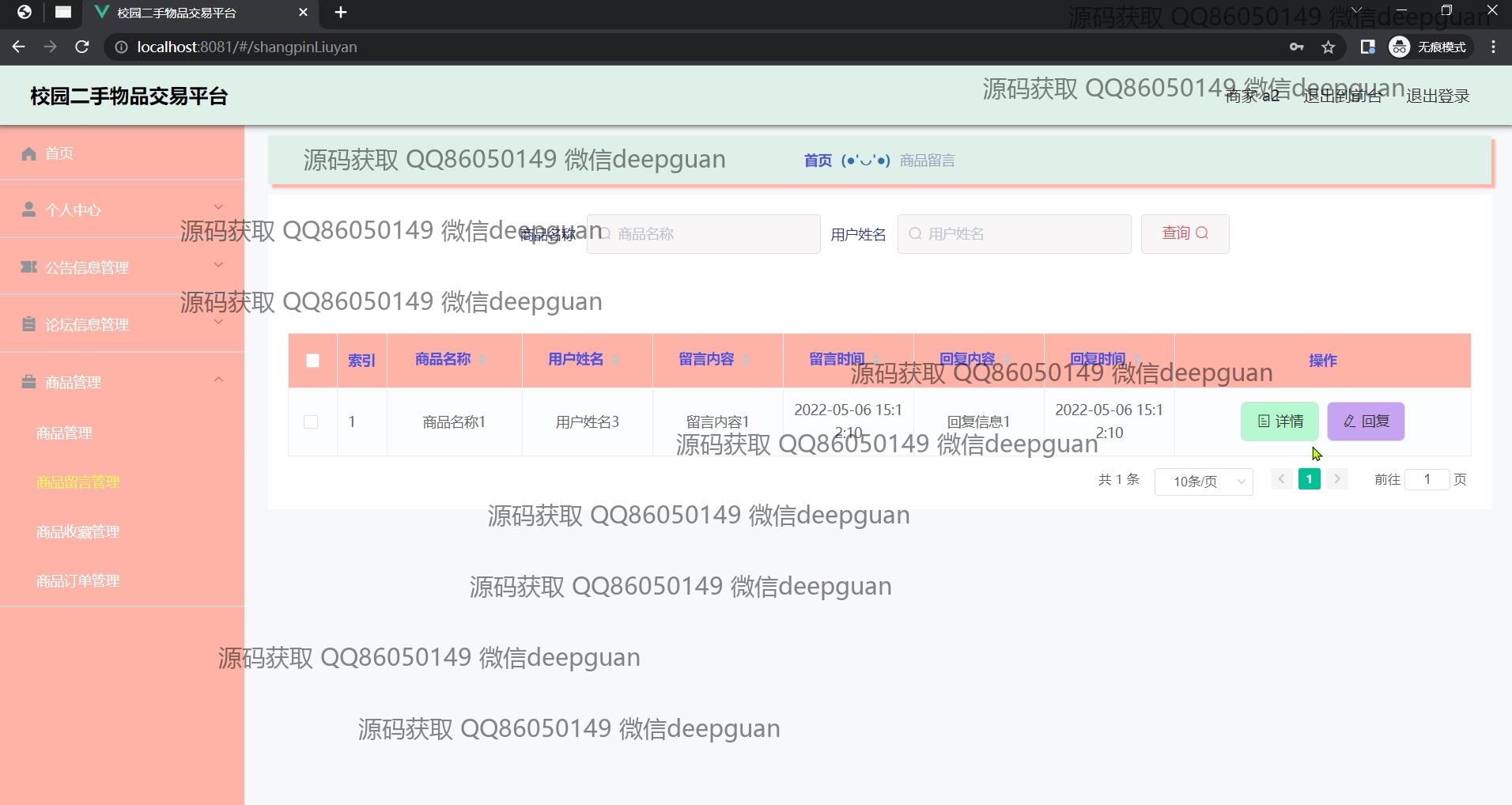
Task: Reload the page with the refresh icon
Action: click(x=81, y=47)
